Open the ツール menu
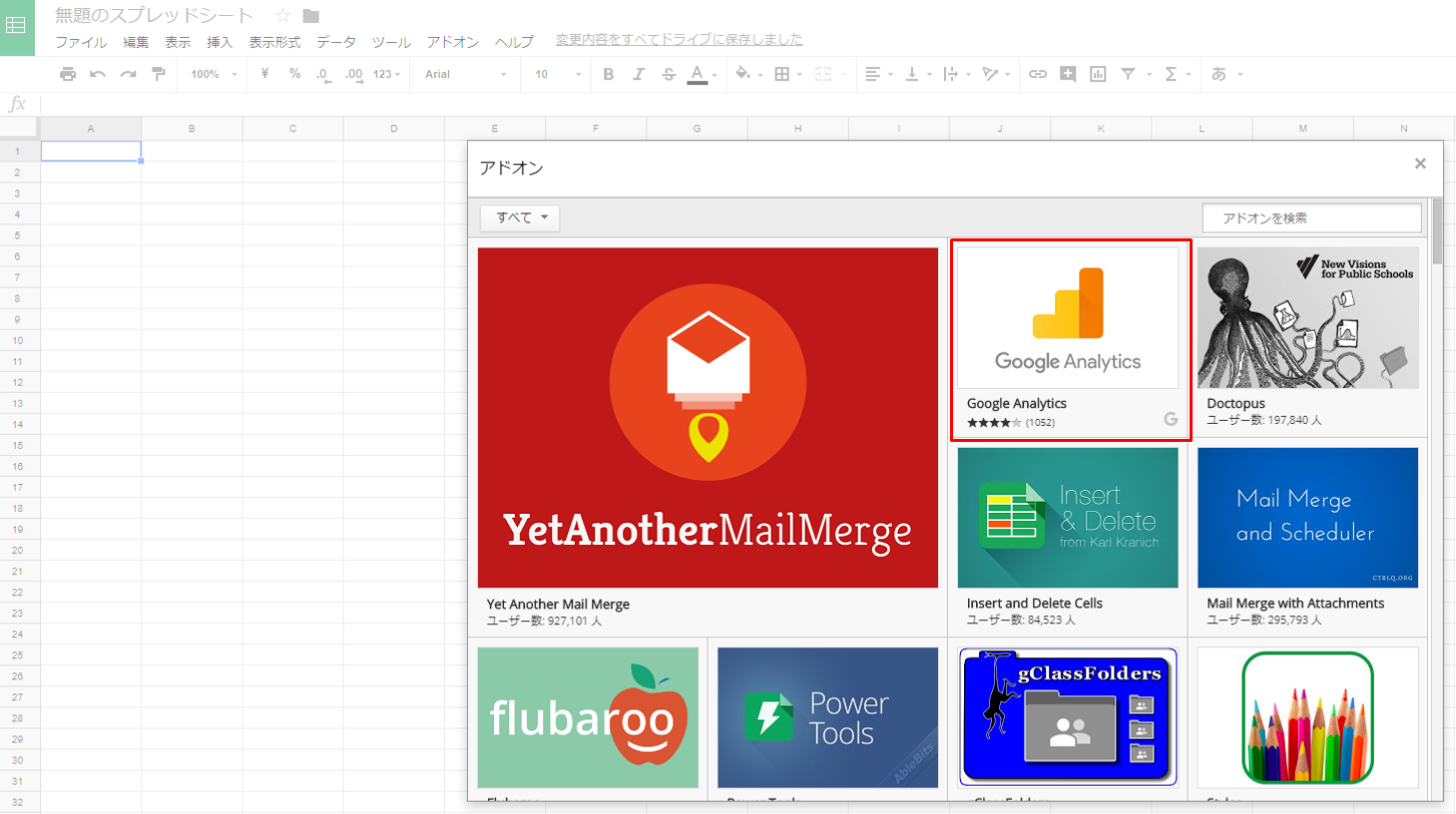Viewport: 1456px width, 814px height. point(391,42)
